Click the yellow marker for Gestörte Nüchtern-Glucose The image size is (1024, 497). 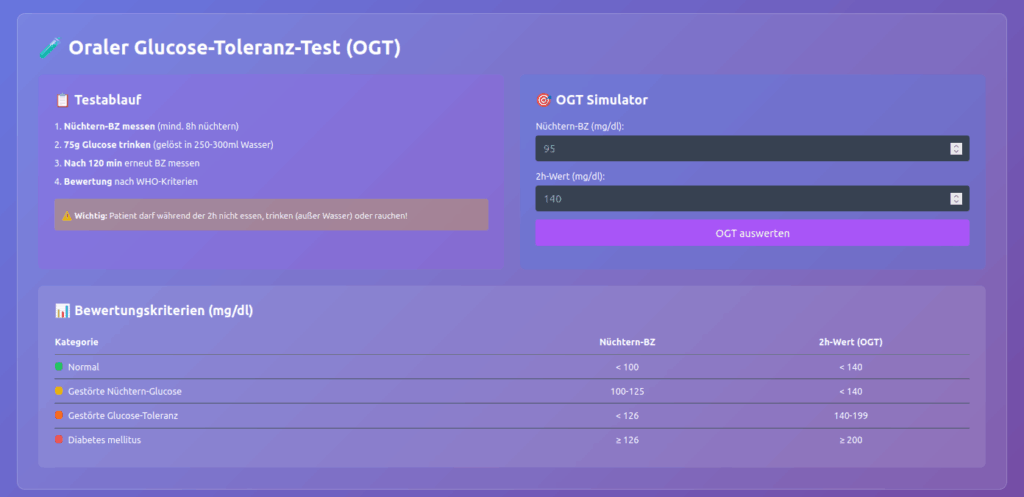[x=59, y=391]
